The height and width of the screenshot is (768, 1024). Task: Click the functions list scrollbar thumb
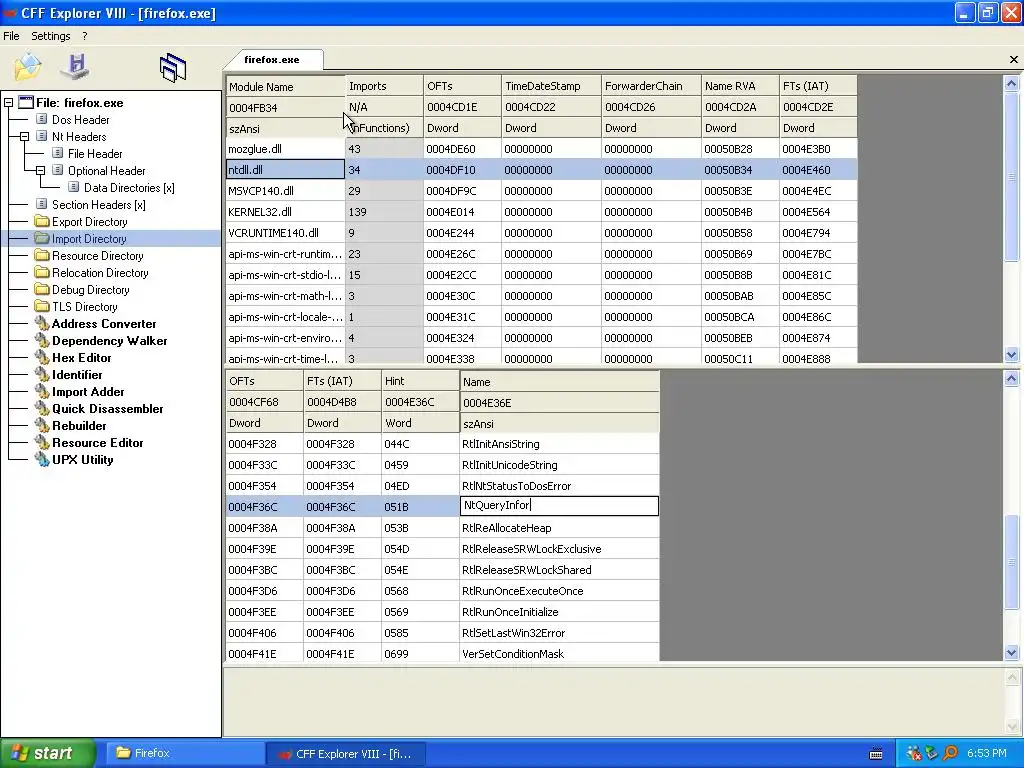[1012, 563]
